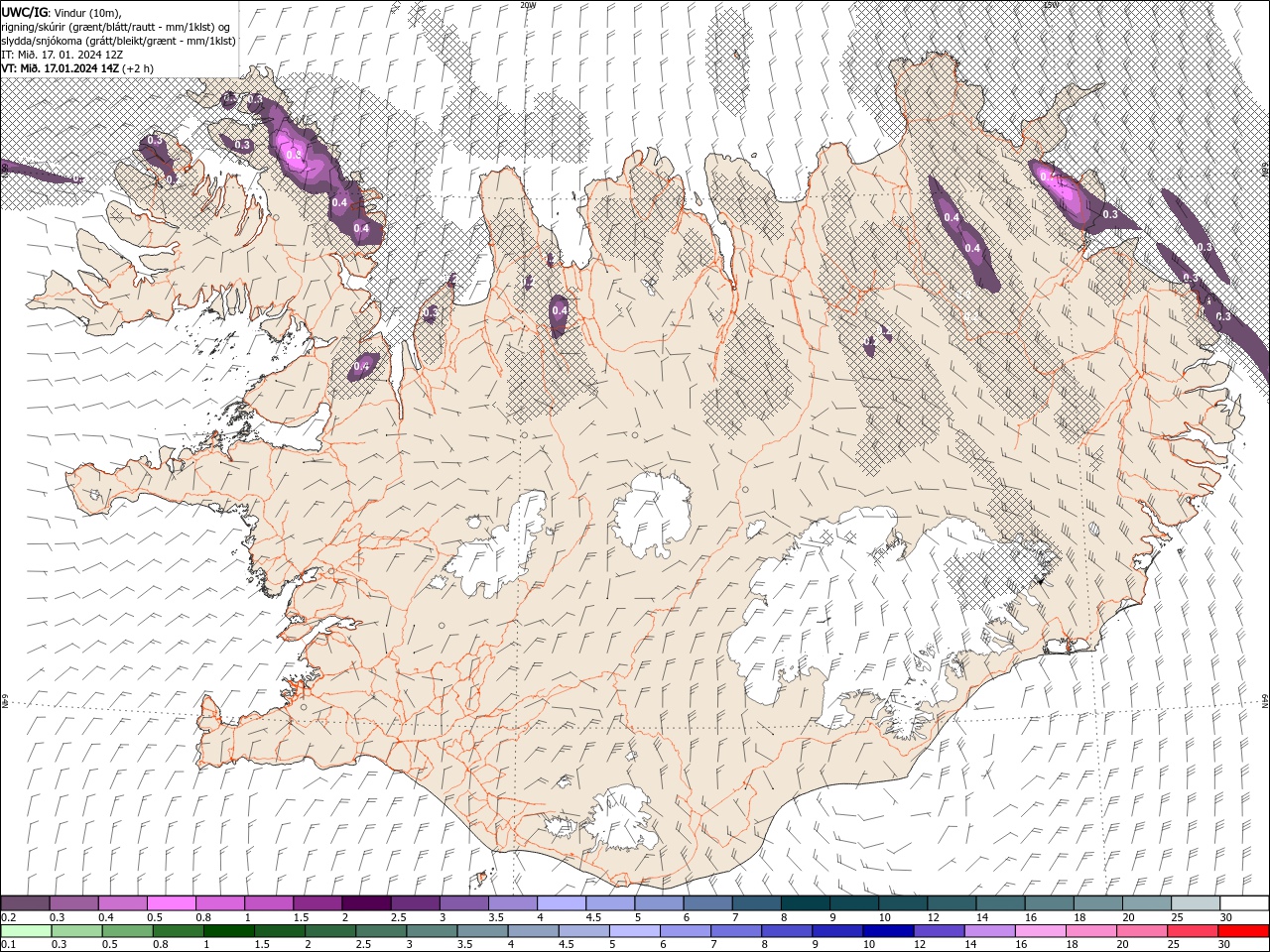Click upper legend swatch between 14 and 16
The height and width of the screenshot is (952, 1270).
(x=1000, y=903)
